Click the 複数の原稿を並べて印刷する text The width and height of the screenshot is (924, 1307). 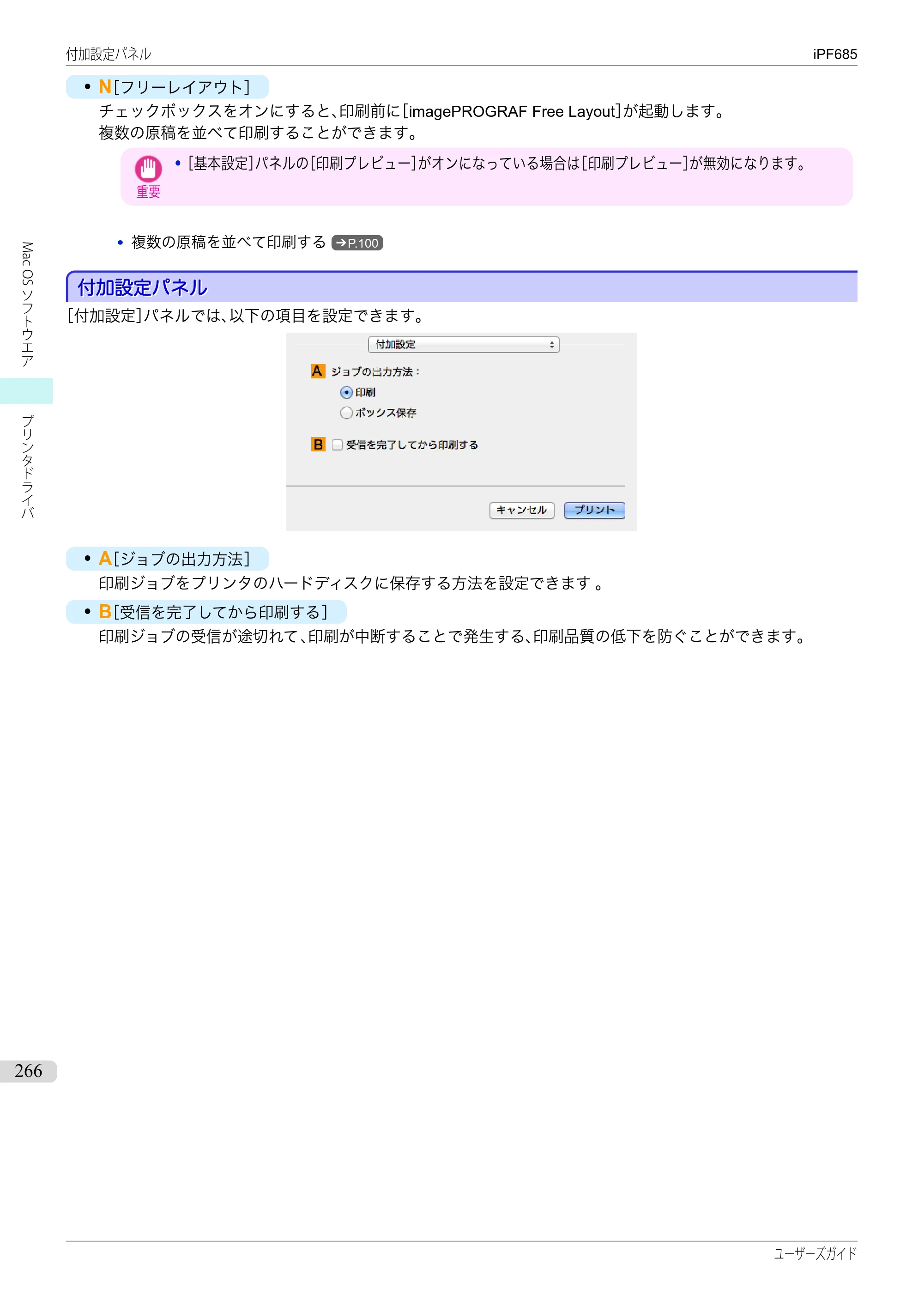click(x=229, y=243)
